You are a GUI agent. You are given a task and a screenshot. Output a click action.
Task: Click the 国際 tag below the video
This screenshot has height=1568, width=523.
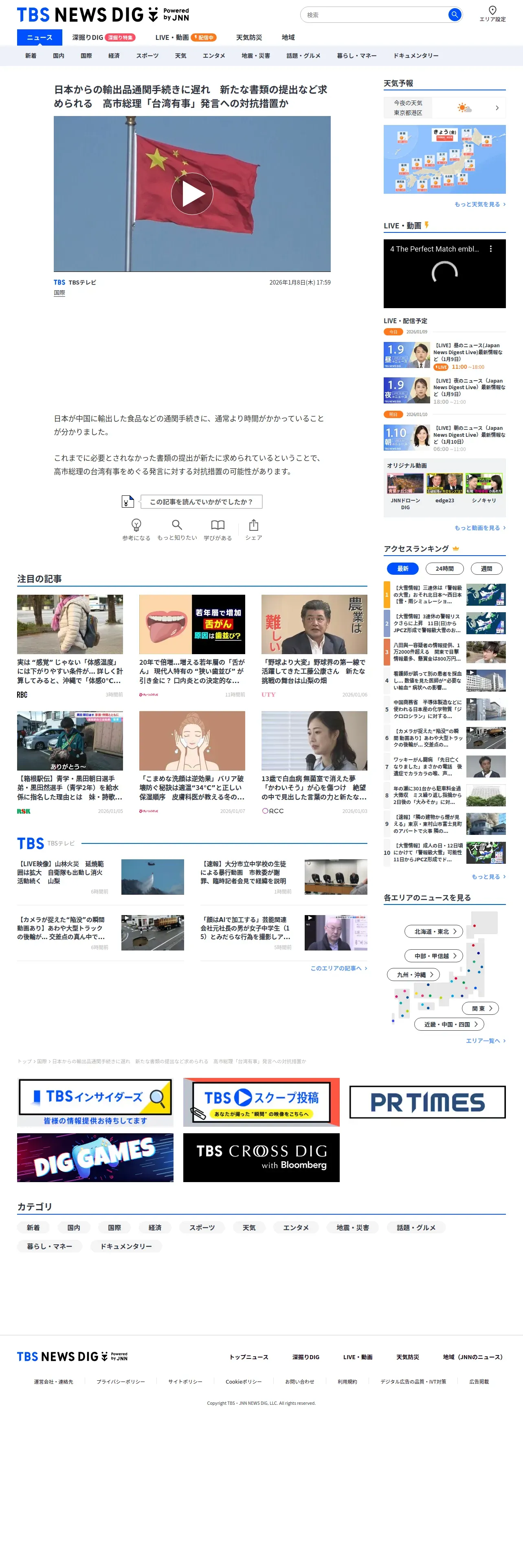point(59,293)
